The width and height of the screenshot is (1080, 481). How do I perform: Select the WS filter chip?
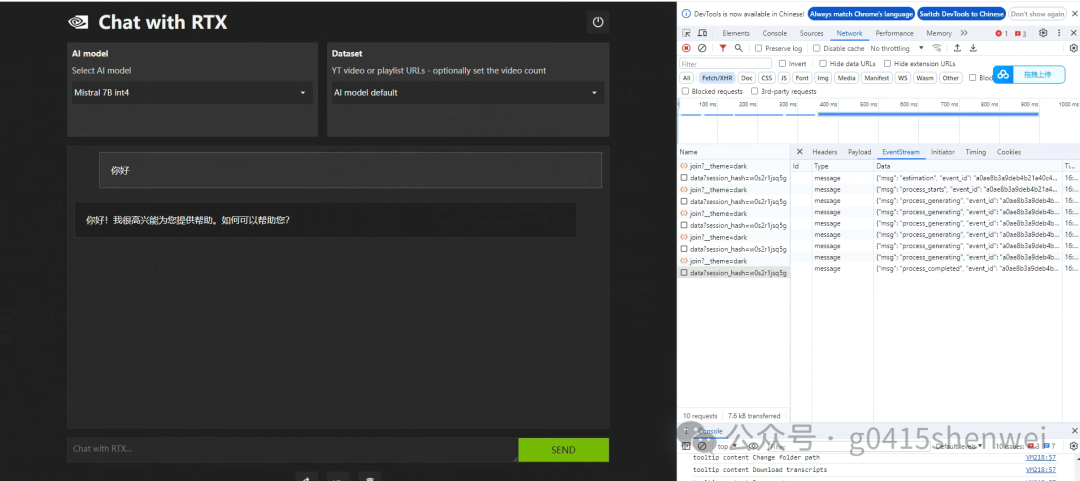coord(902,78)
